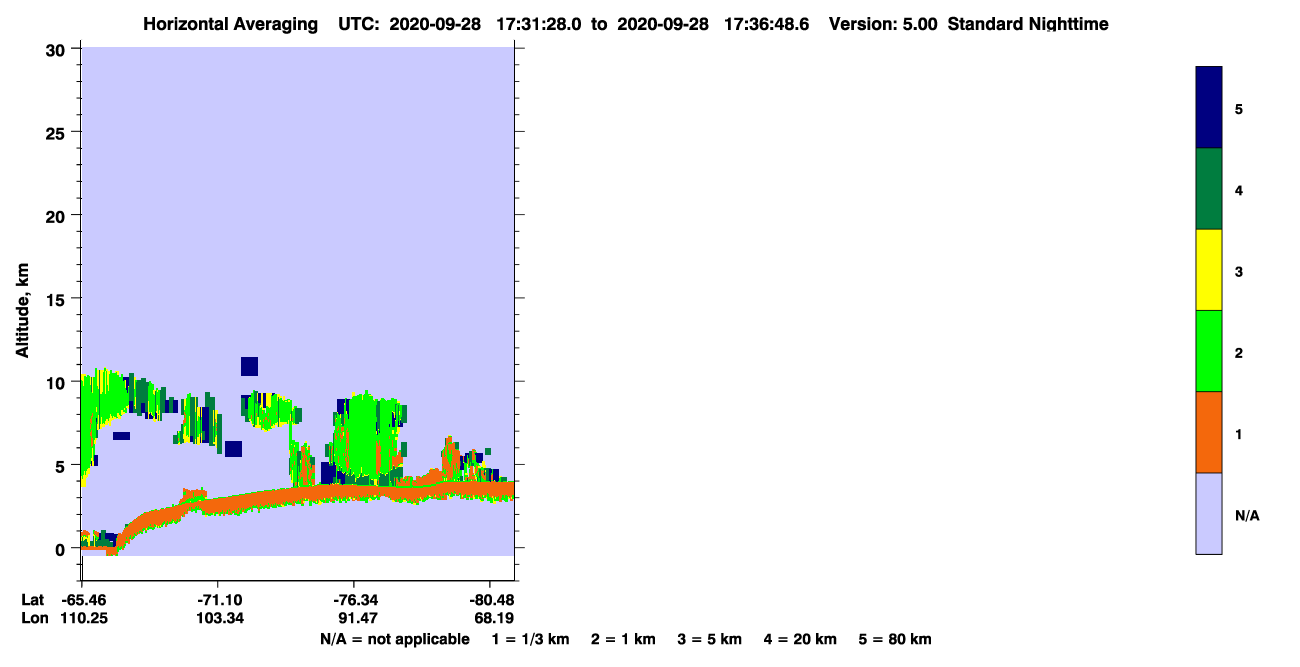Click the longitude value 68.19

pos(494,618)
